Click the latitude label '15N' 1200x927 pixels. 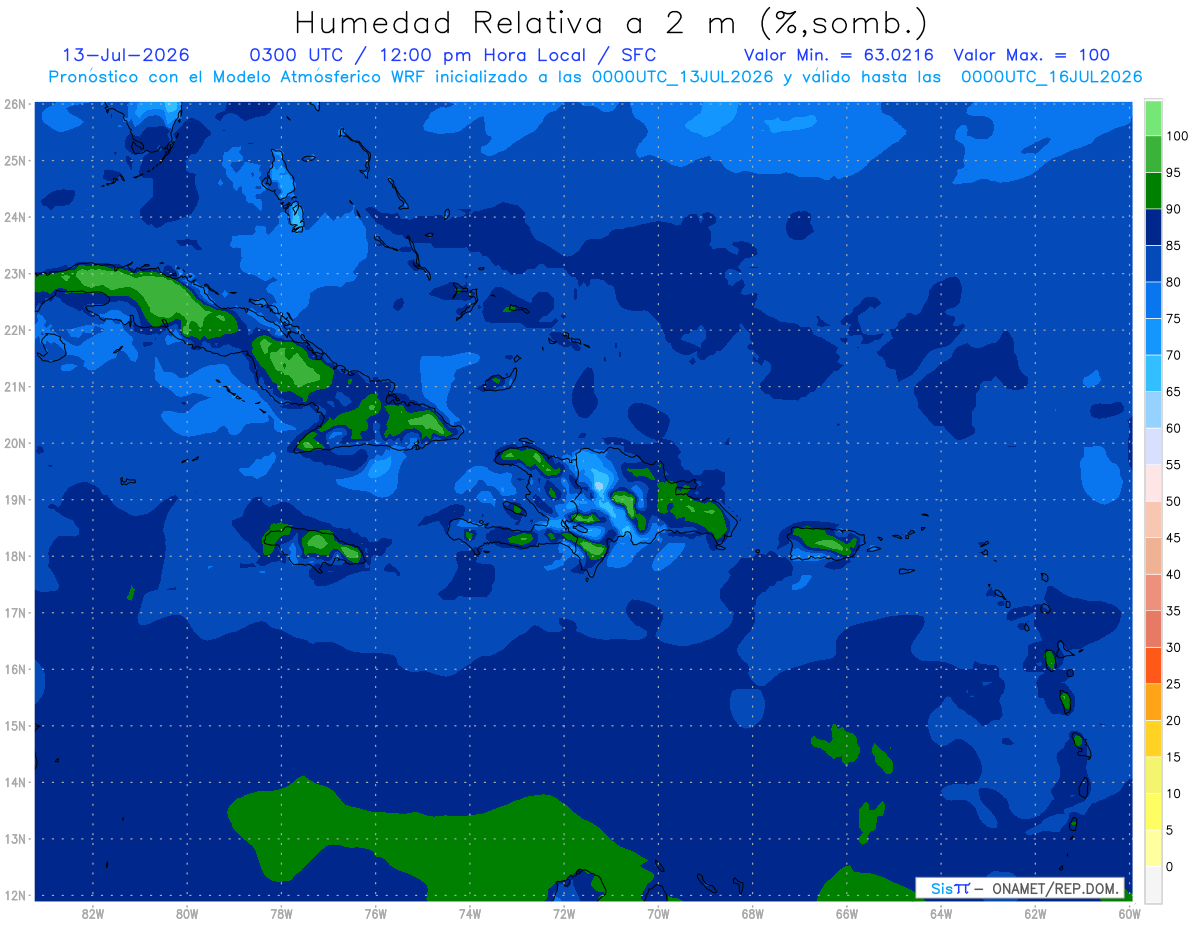pyautogui.click(x=14, y=726)
